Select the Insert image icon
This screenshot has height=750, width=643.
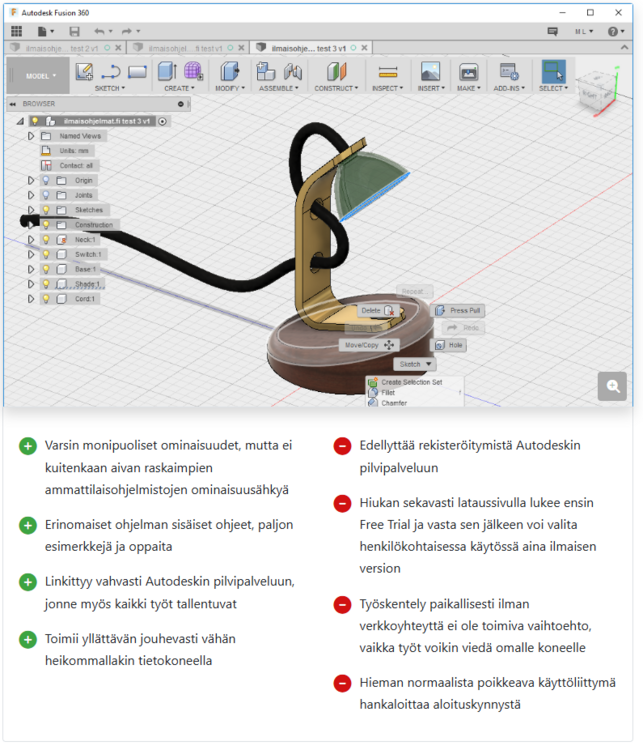[431, 71]
